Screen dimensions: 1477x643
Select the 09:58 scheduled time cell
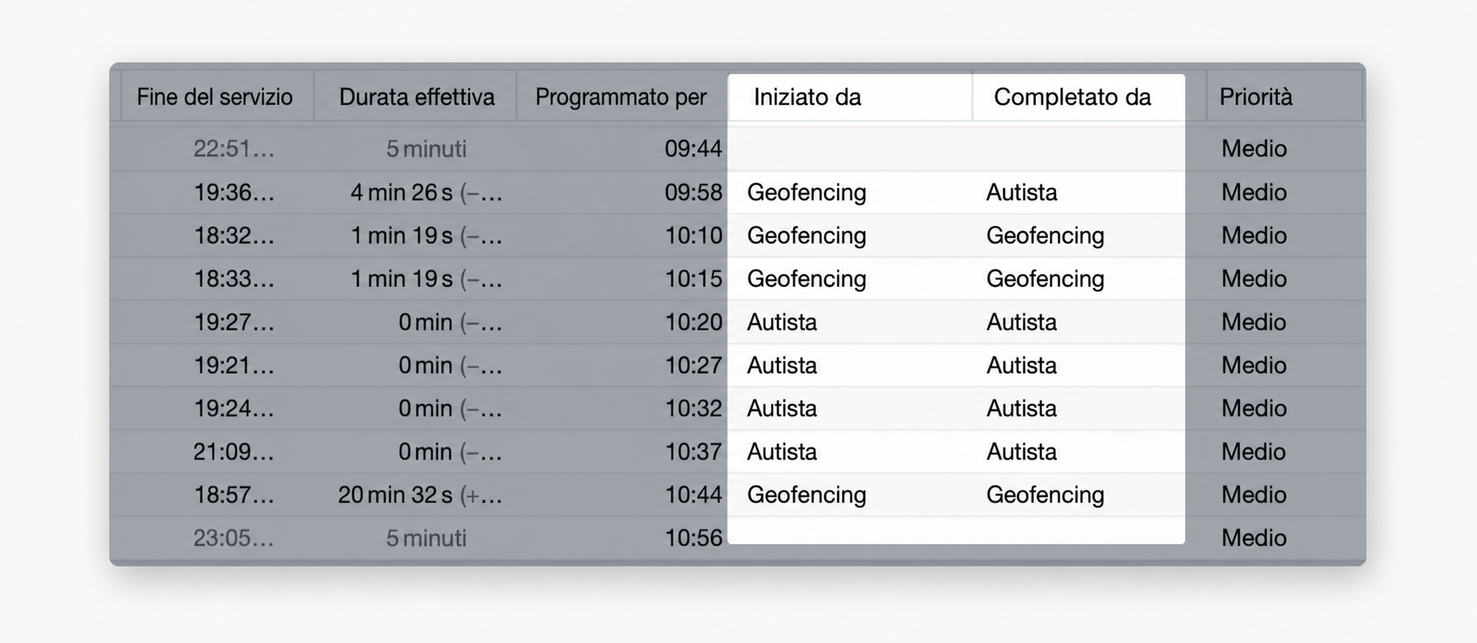coord(693,192)
